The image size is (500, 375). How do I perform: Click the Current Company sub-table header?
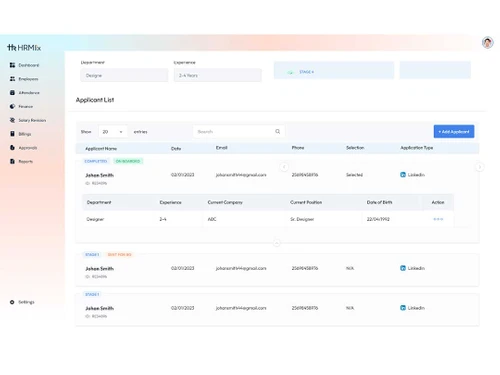(x=225, y=202)
